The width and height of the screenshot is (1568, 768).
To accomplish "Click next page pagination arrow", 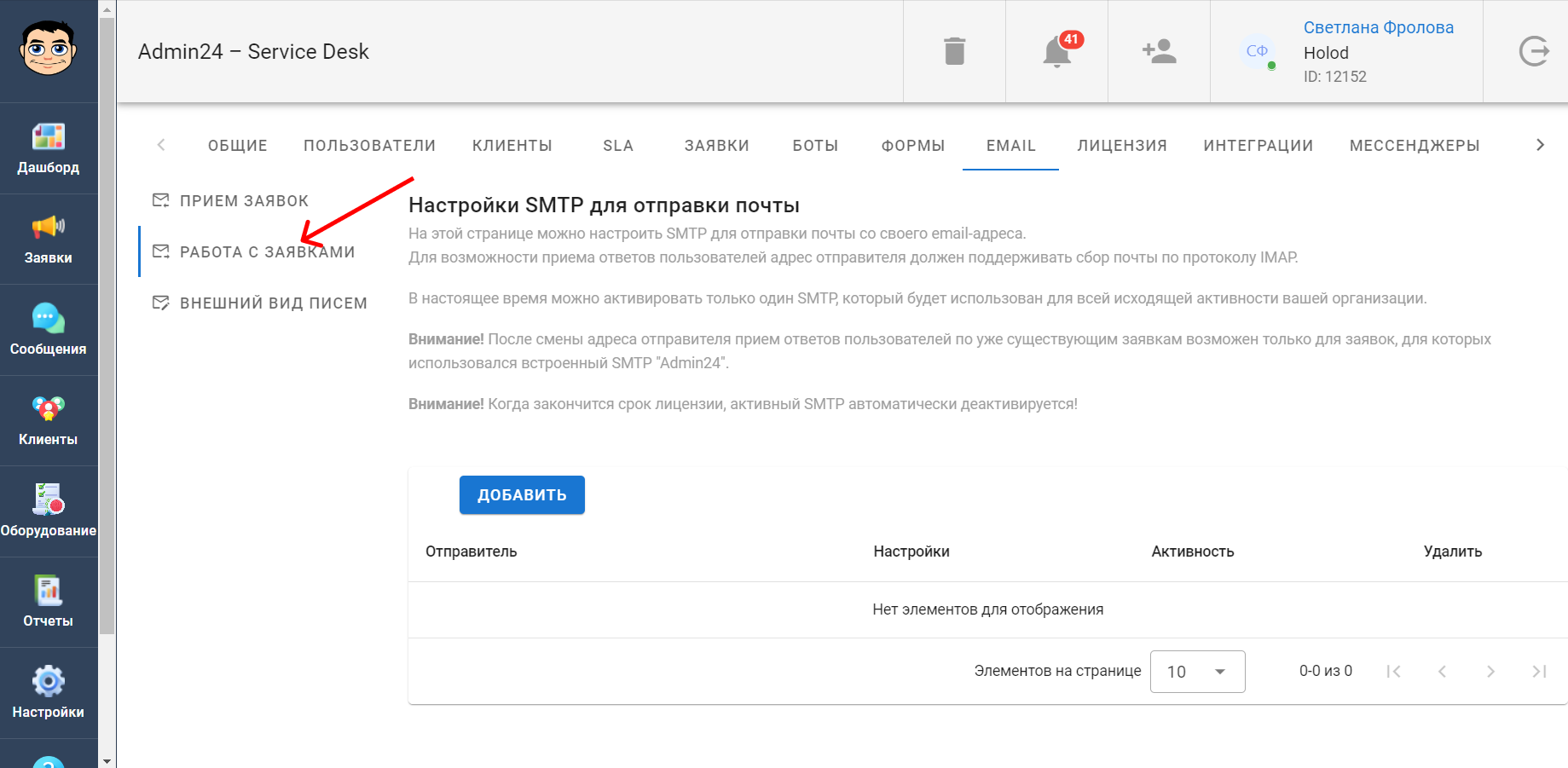I will 1490,672.
